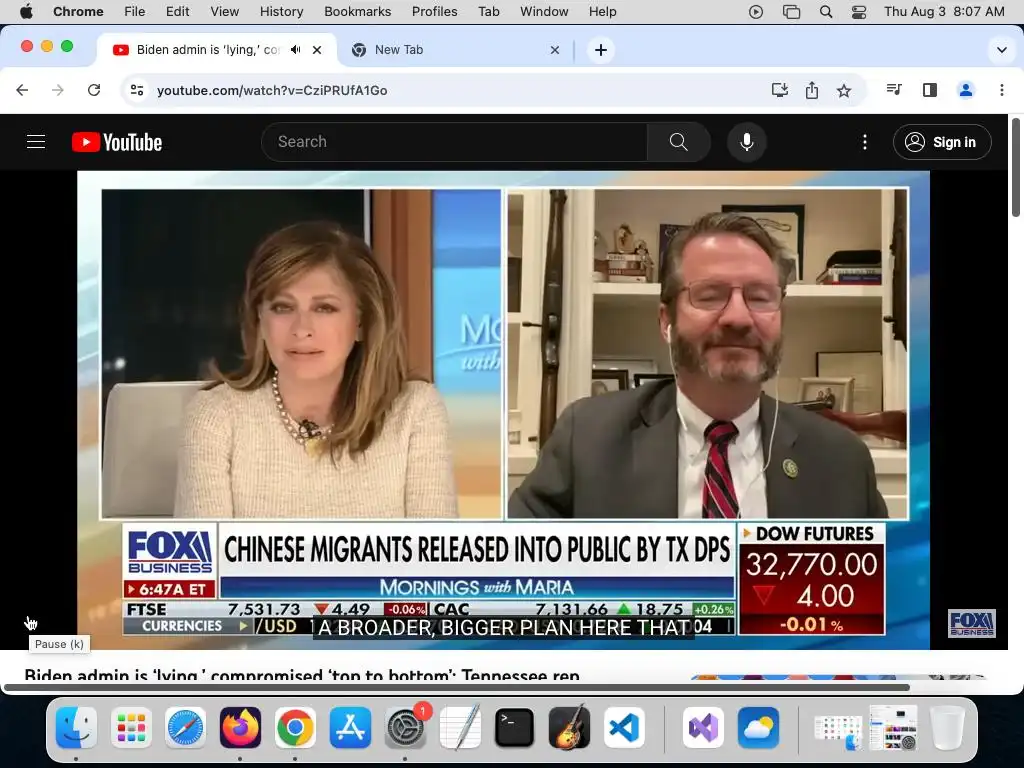1024x768 pixels.
Task: Select the address bar URL
Action: point(272,90)
